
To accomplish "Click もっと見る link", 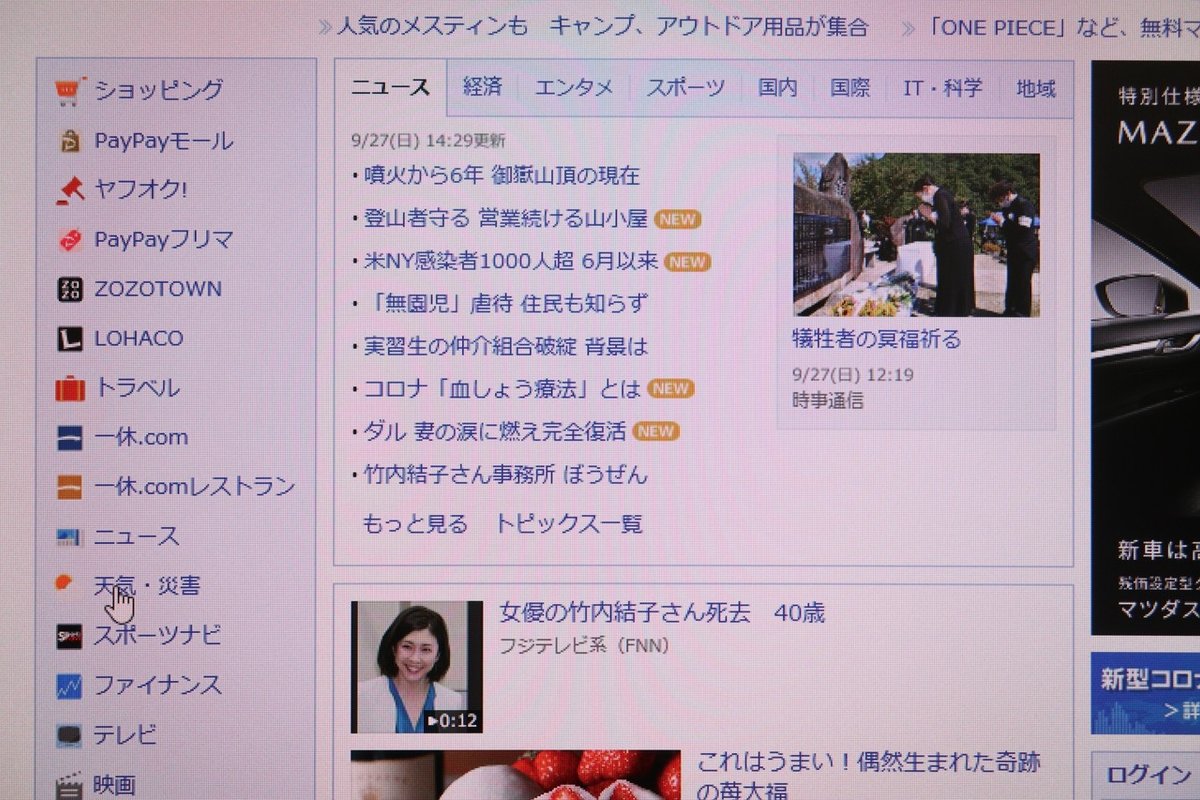I will click(414, 523).
